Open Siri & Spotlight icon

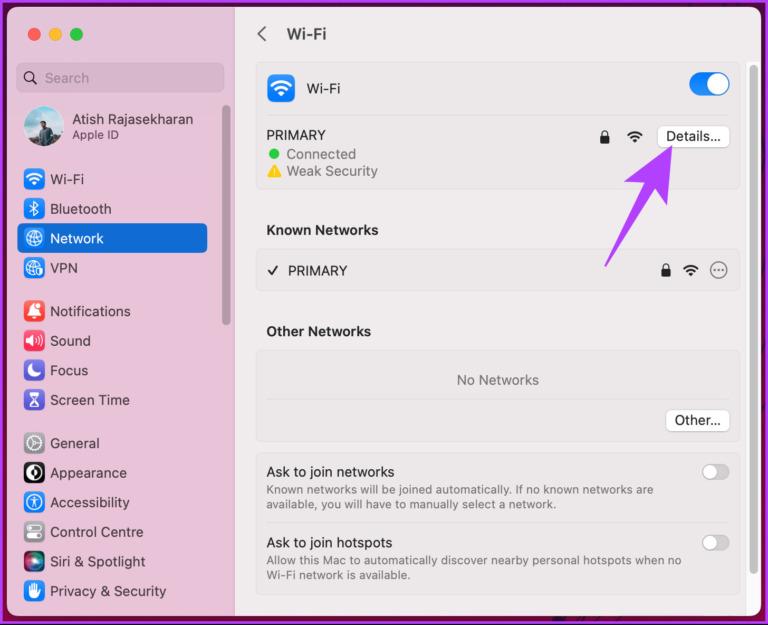tap(34, 561)
